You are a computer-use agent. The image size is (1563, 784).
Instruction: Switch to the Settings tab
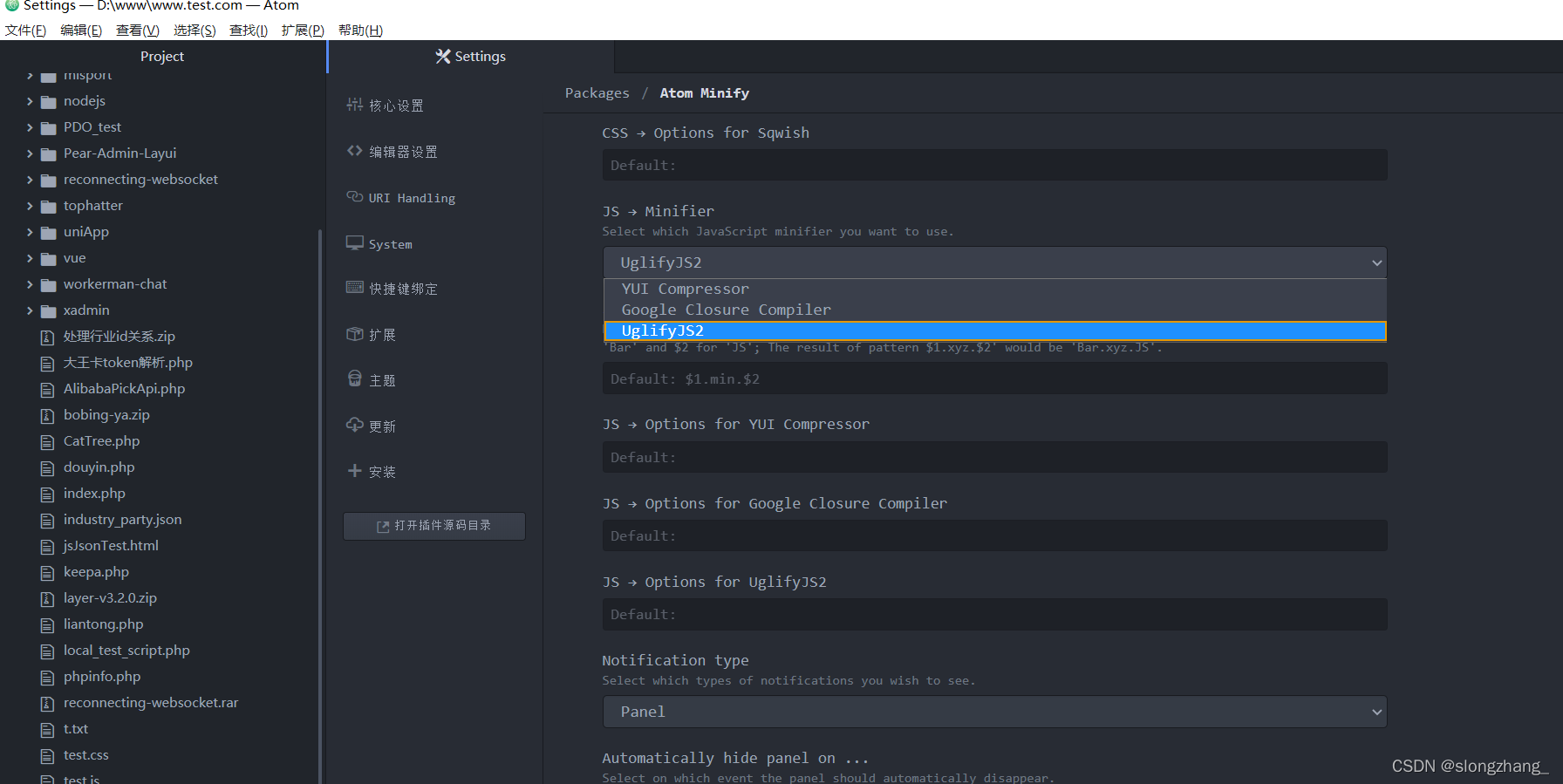click(x=471, y=57)
